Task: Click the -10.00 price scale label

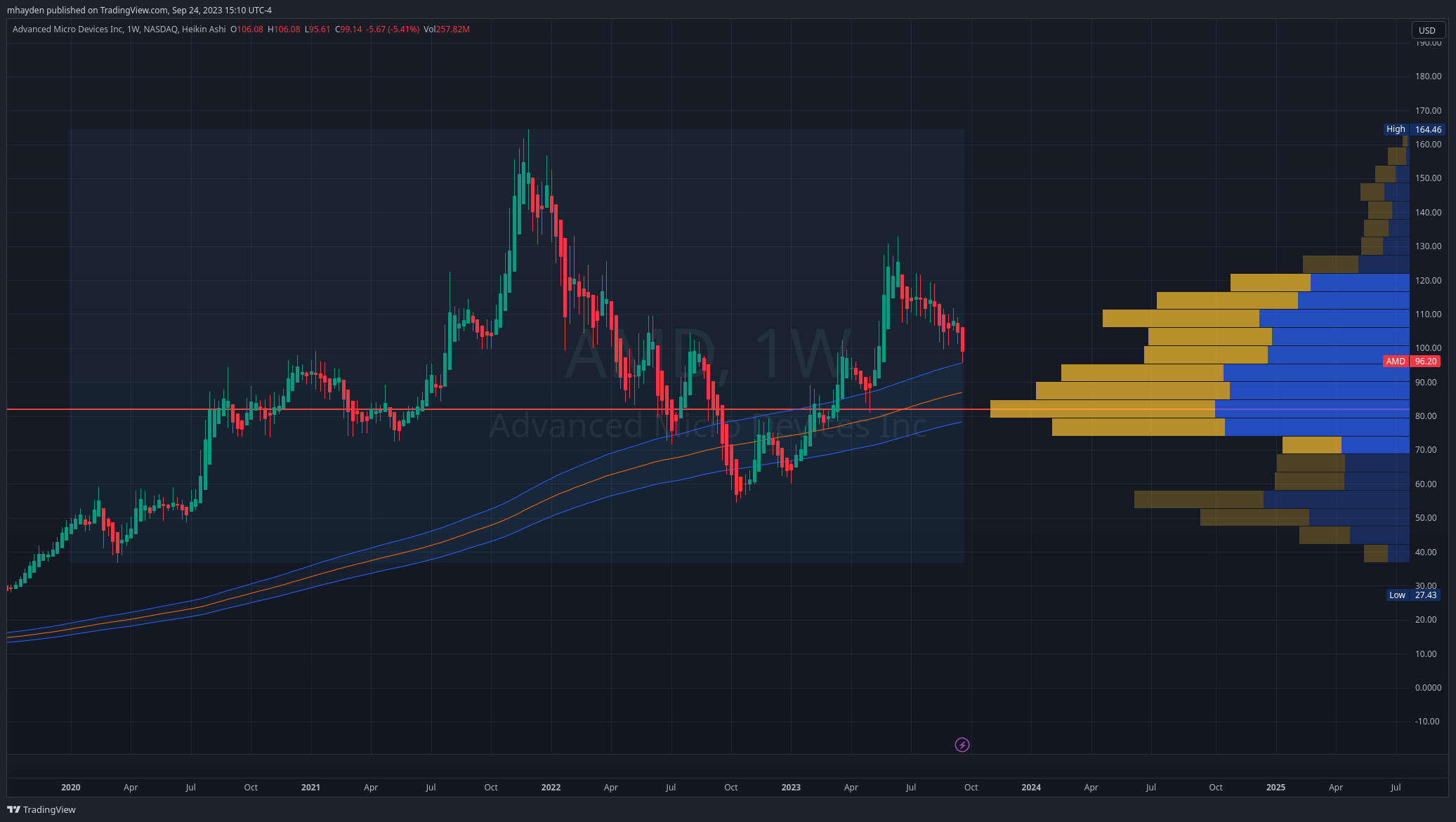Action: (1427, 722)
